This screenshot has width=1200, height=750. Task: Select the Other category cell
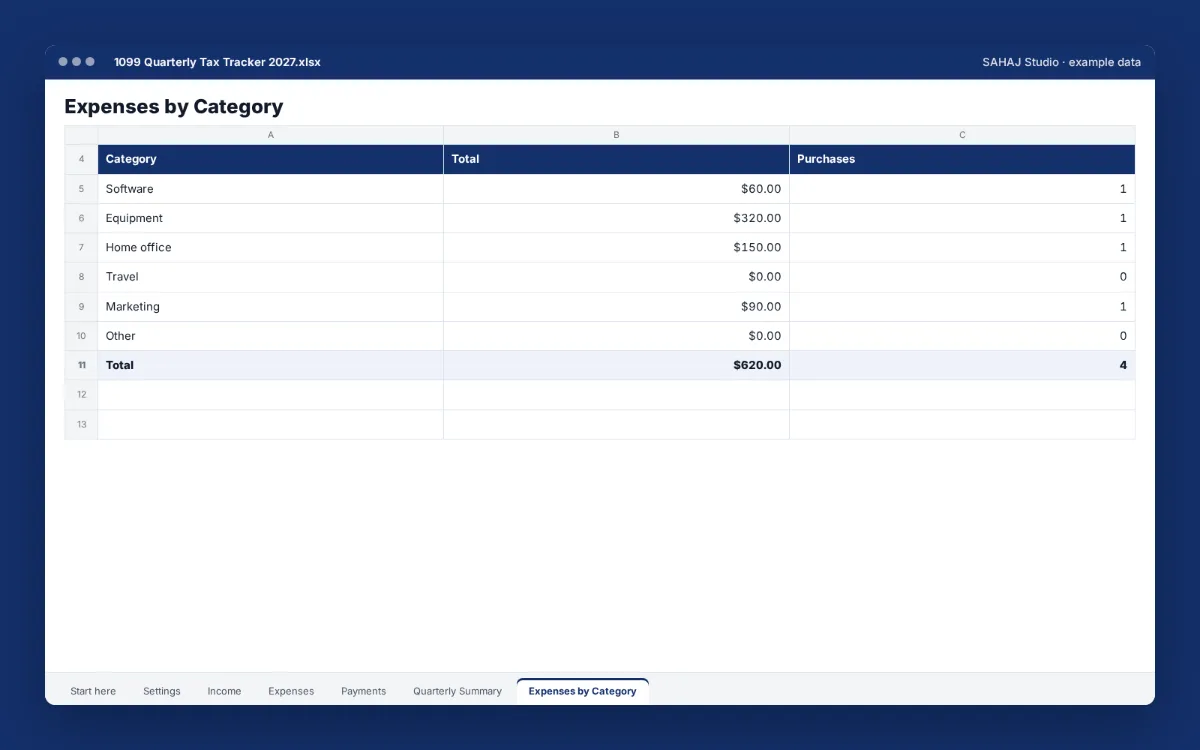click(271, 336)
